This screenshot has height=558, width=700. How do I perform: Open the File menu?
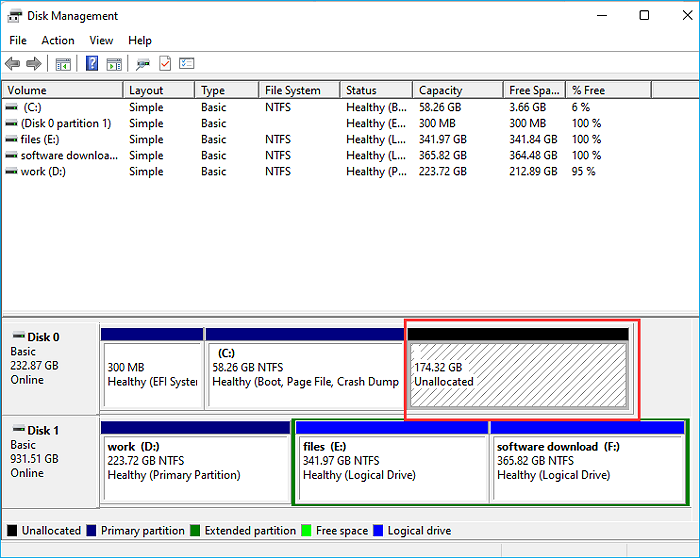(x=18, y=40)
